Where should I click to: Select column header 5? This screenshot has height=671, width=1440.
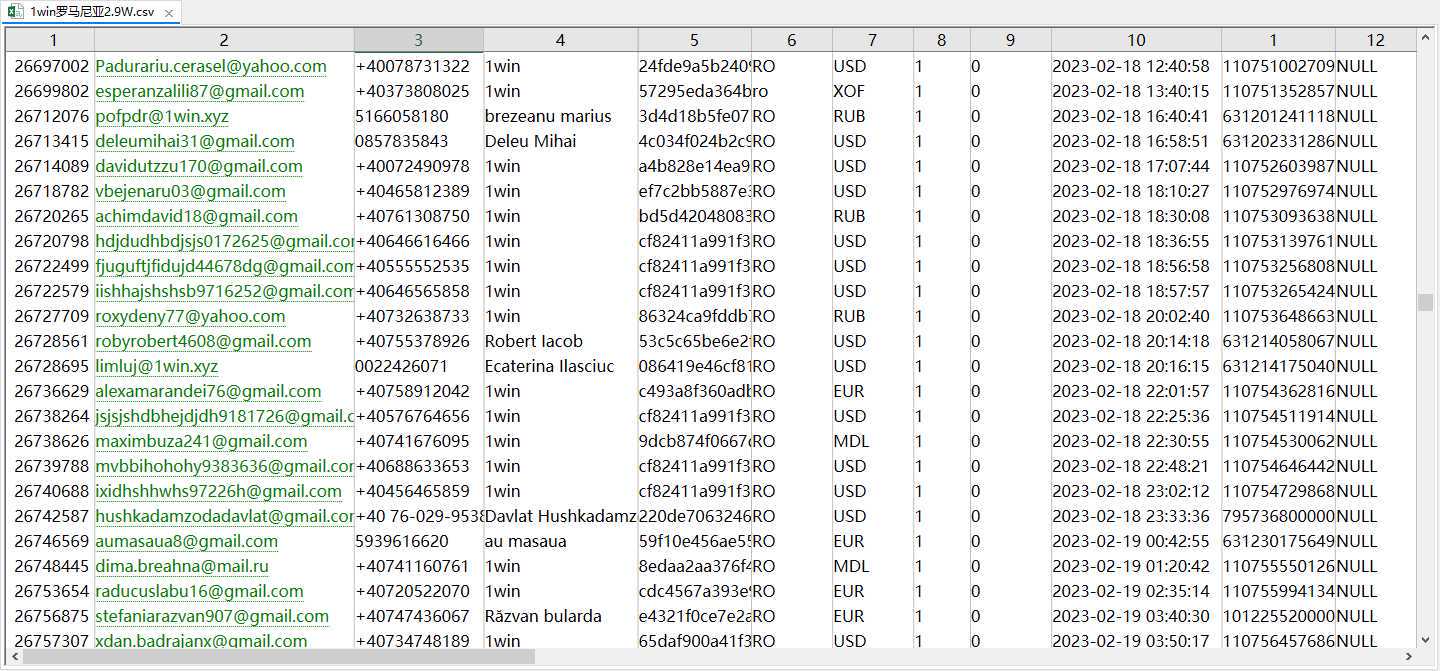click(x=694, y=40)
